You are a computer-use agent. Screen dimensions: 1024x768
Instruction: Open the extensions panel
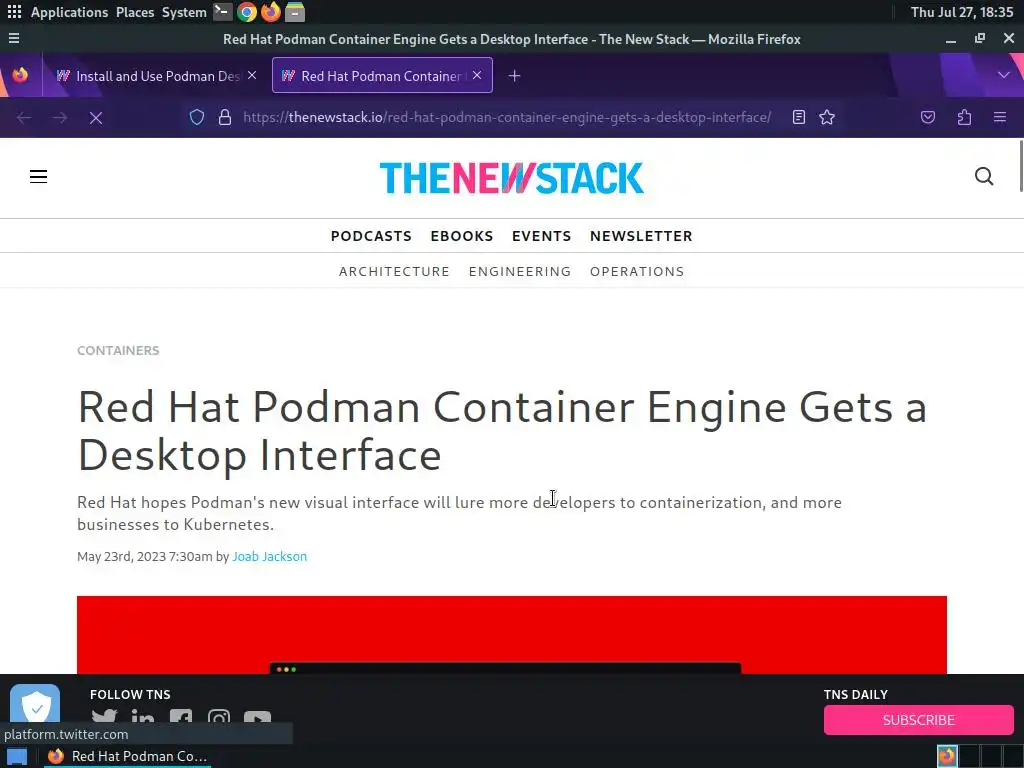point(964,118)
